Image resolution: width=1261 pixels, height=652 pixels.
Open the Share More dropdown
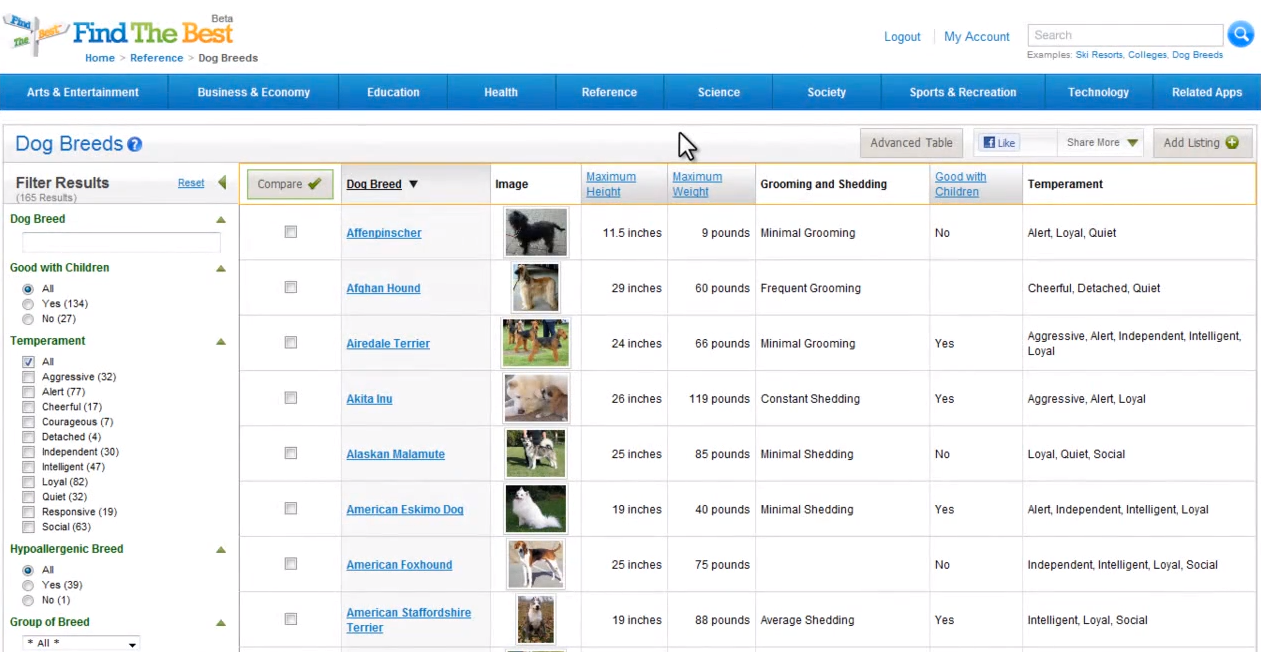click(x=1100, y=142)
